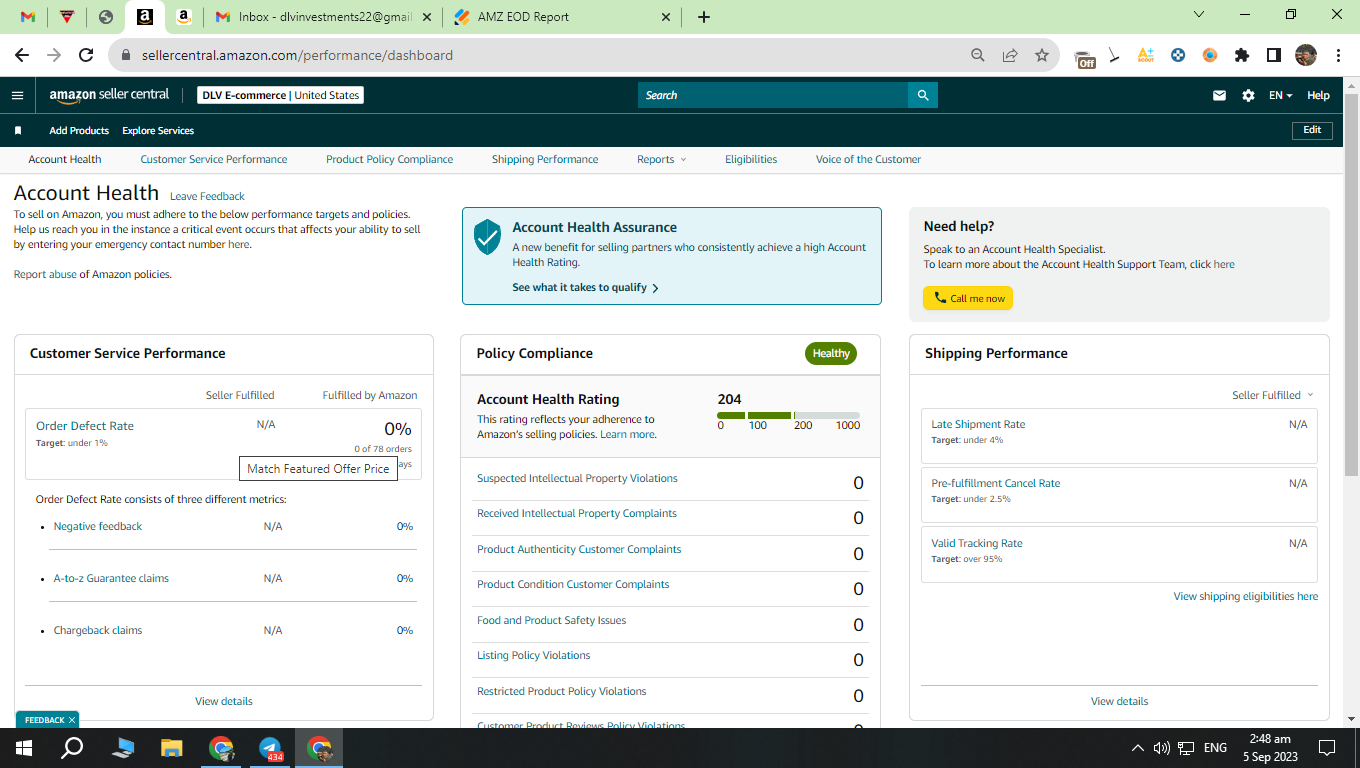
Task: Open a new browser tab
Action: click(704, 17)
